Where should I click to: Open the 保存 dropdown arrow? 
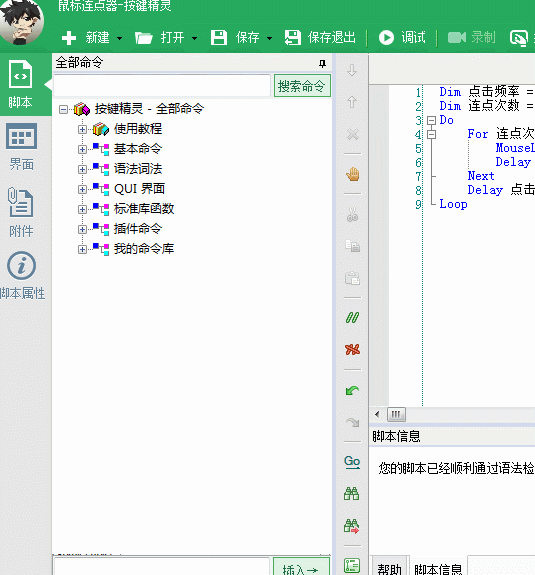(270, 38)
